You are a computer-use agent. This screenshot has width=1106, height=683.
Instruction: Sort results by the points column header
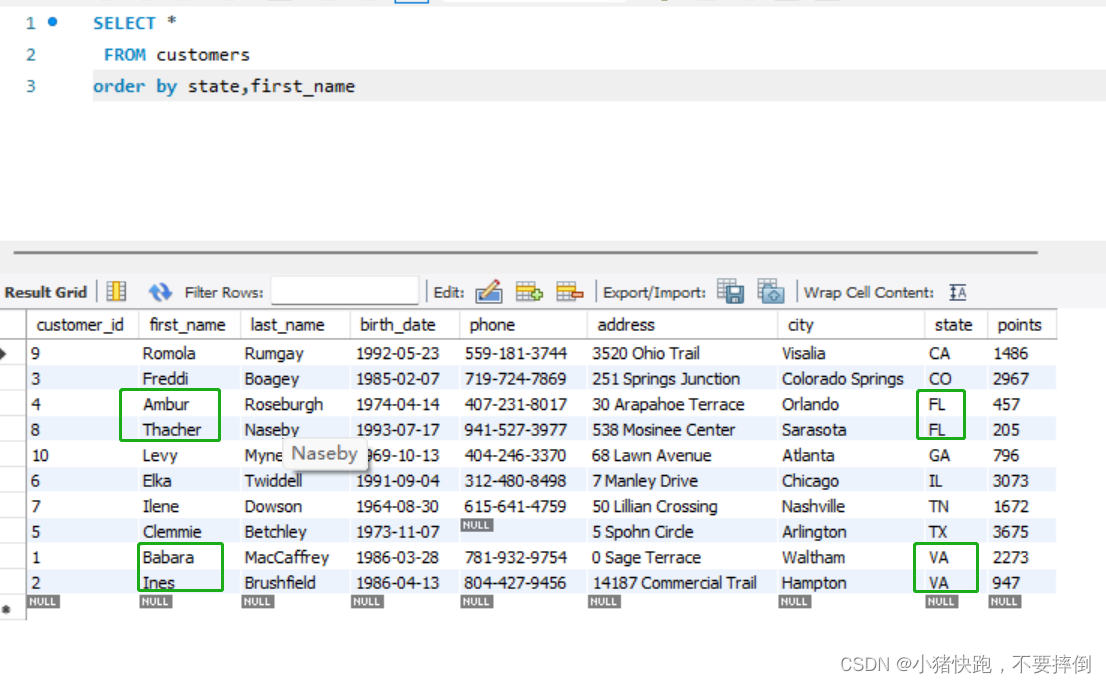[1019, 324]
